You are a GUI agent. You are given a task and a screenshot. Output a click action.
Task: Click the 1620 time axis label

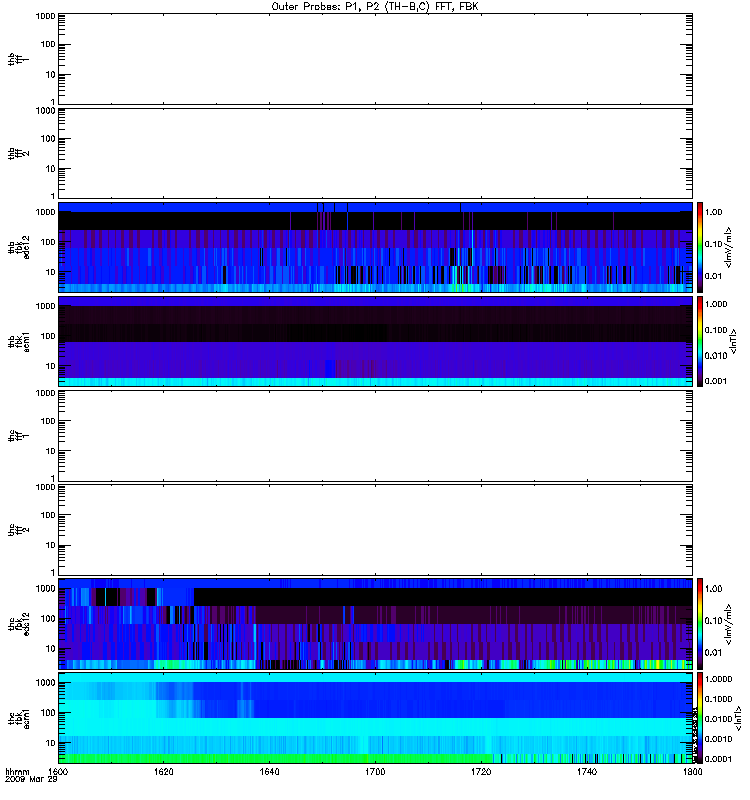(163, 772)
